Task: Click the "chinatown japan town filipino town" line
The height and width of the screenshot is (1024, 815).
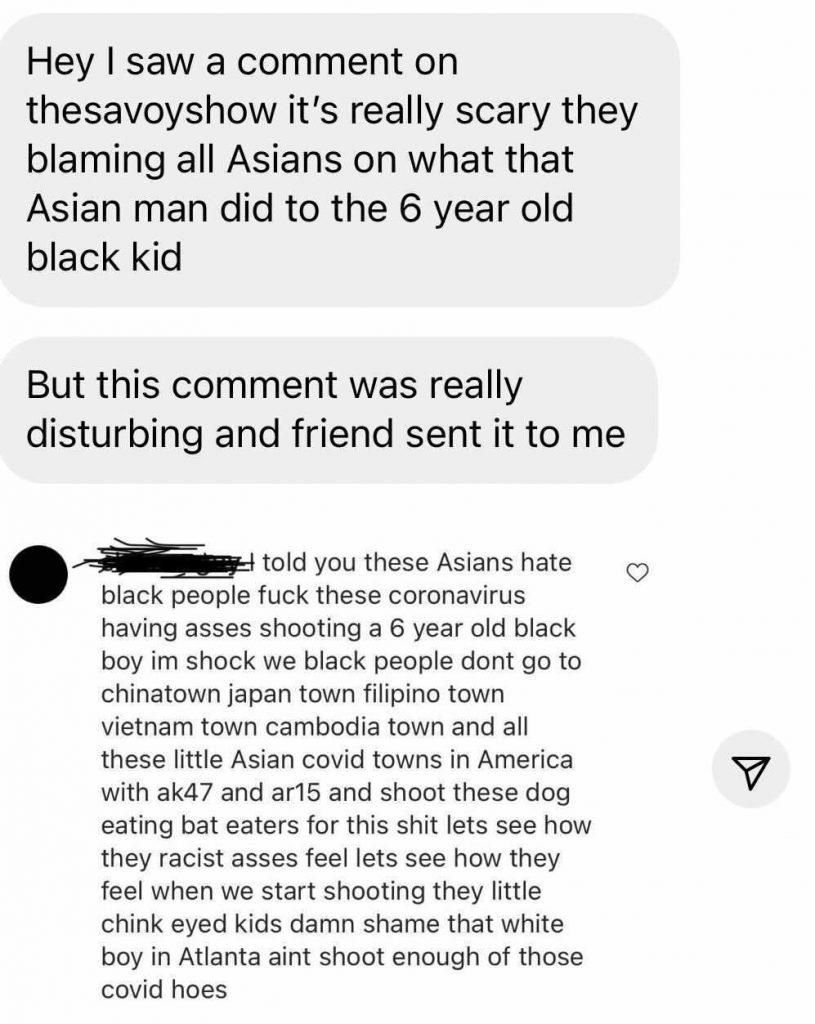Action: (303, 694)
